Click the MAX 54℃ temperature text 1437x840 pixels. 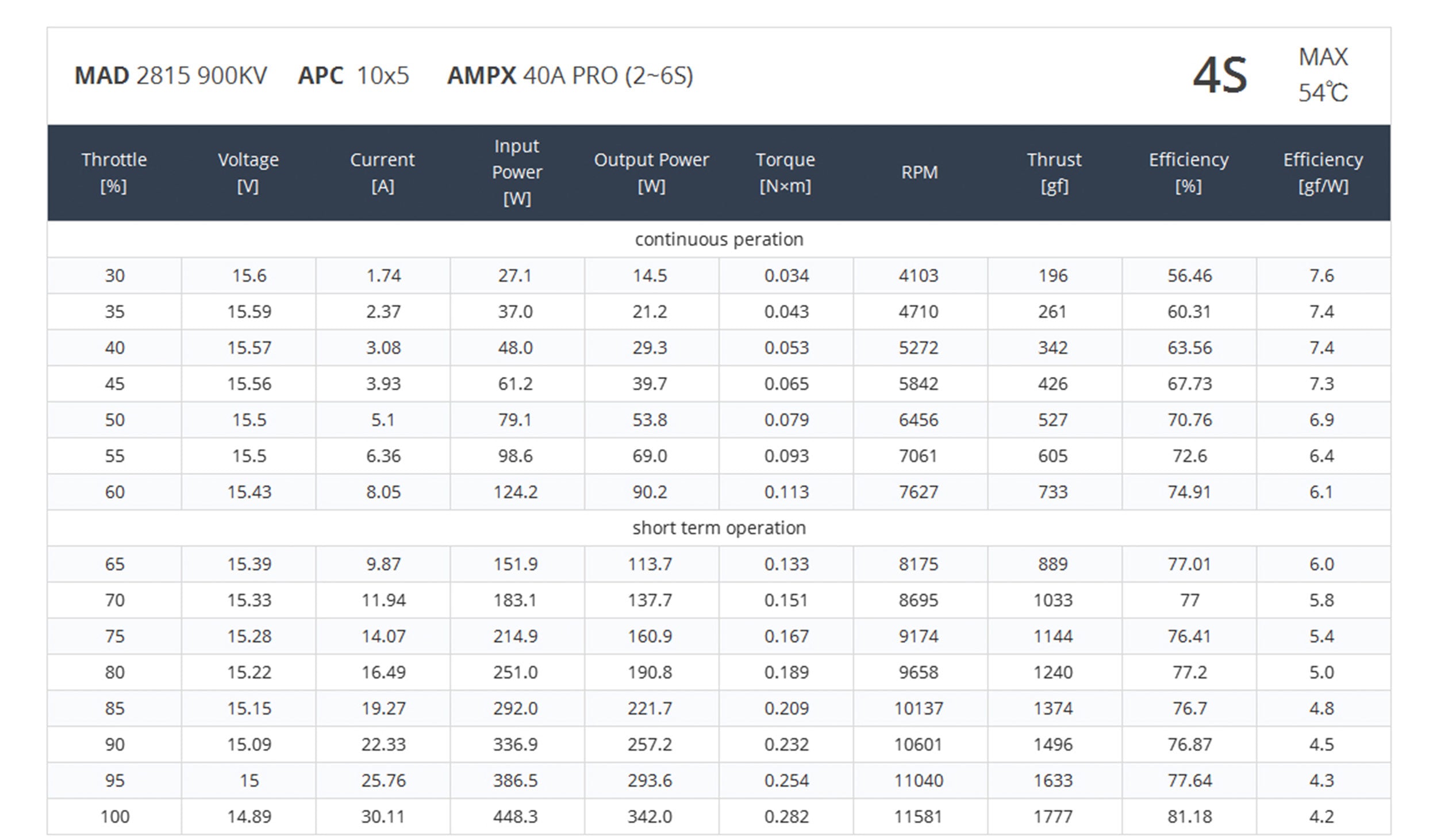(1323, 75)
